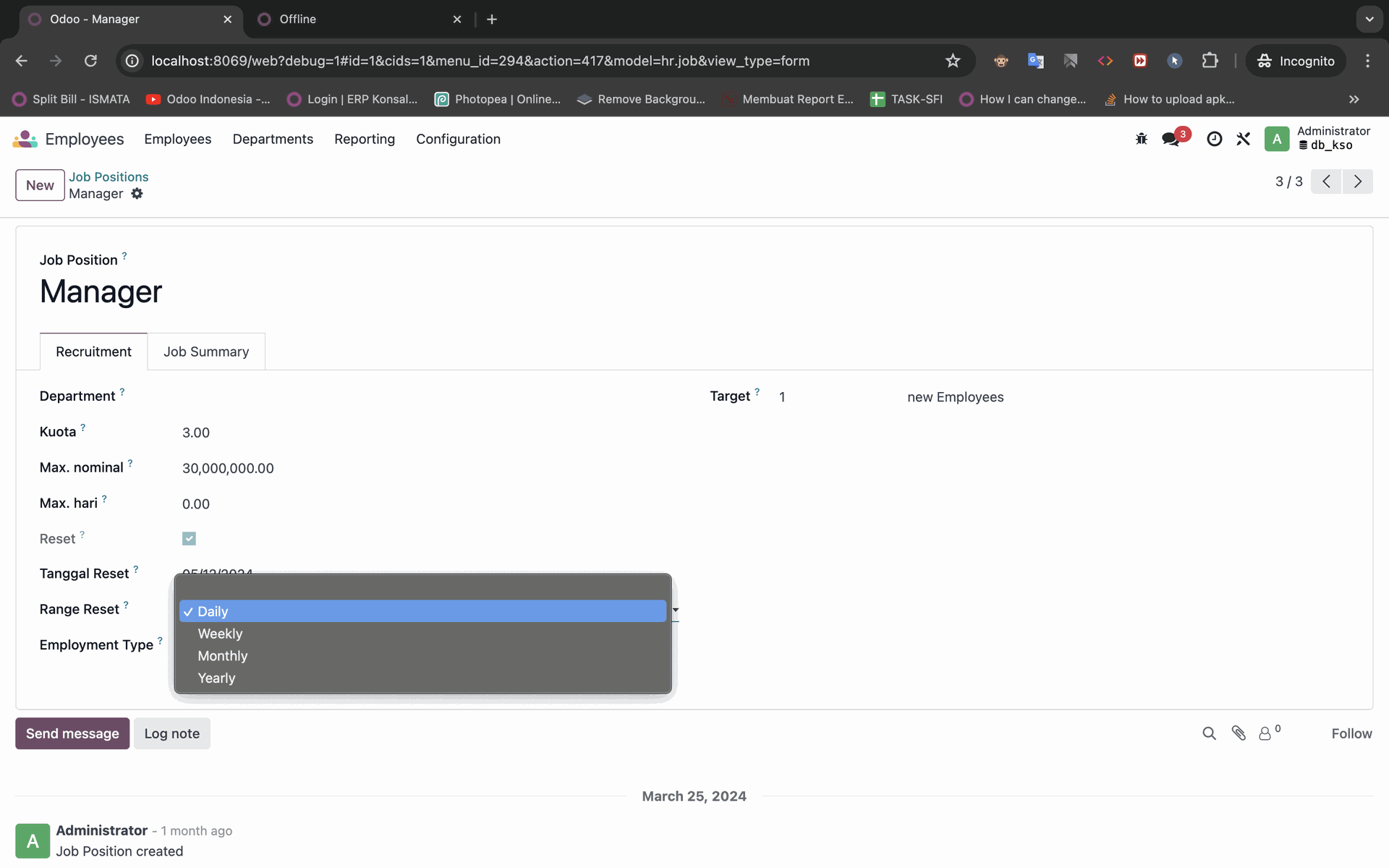Image resolution: width=1389 pixels, height=868 pixels.
Task: Go to Job Positions breadcrumb link
Action: [x=109, y=176]
